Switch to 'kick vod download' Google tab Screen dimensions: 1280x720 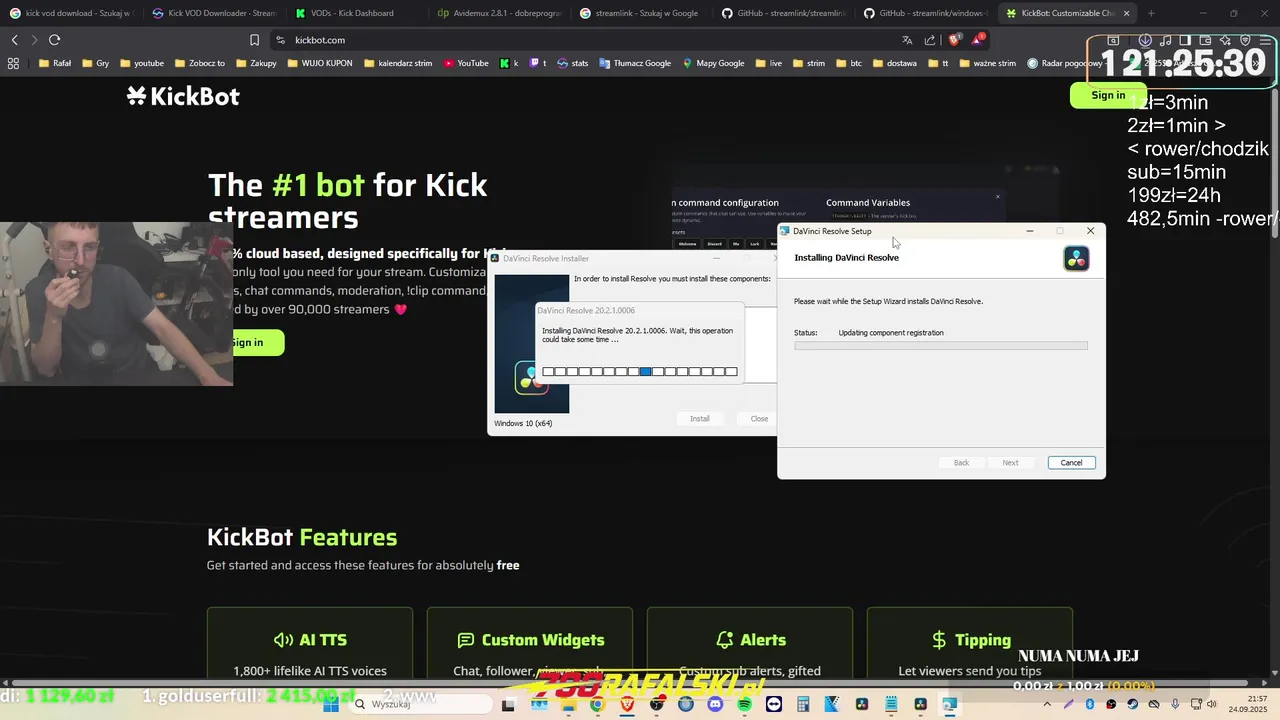click(x=70, y=13)
